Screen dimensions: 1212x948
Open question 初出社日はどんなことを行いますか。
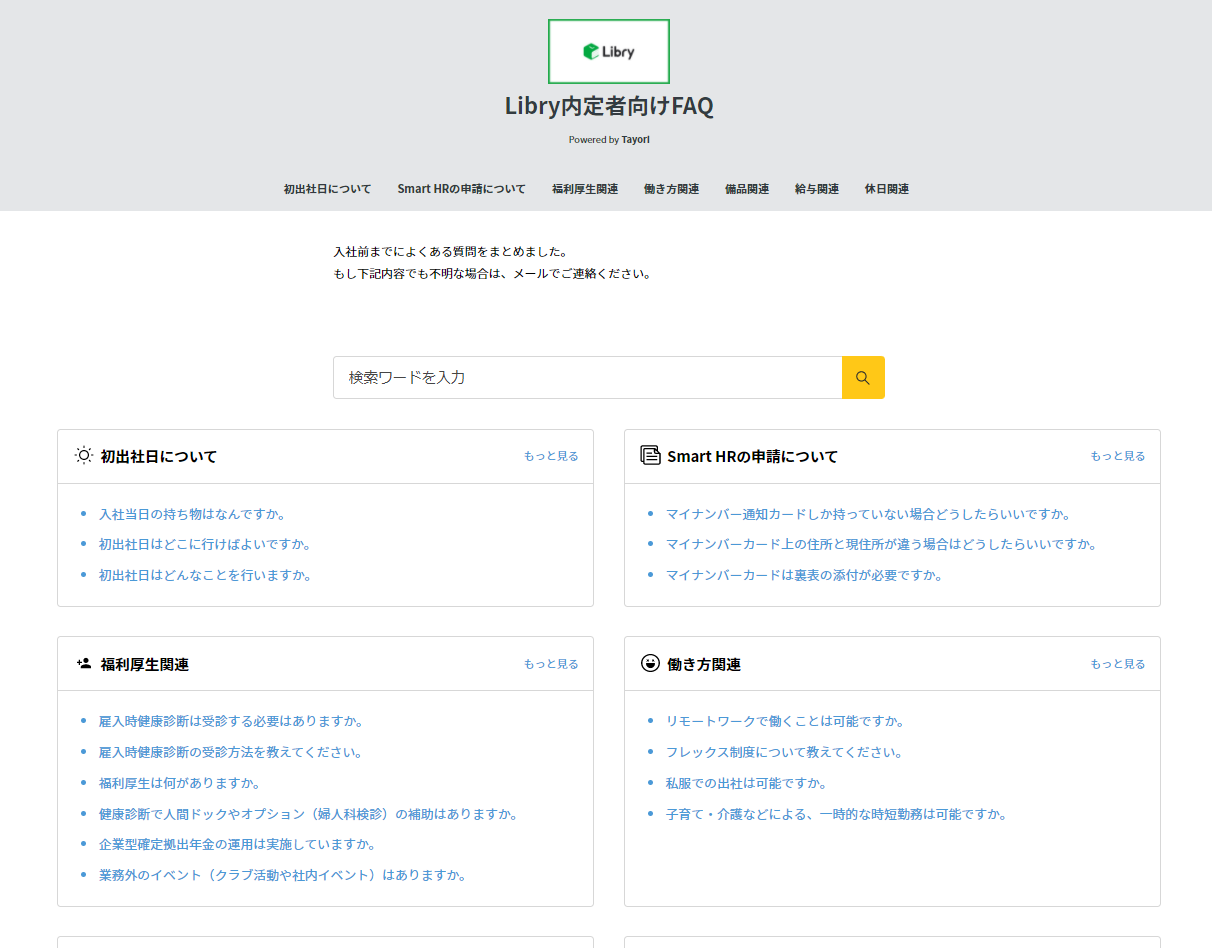pos(205,575)
